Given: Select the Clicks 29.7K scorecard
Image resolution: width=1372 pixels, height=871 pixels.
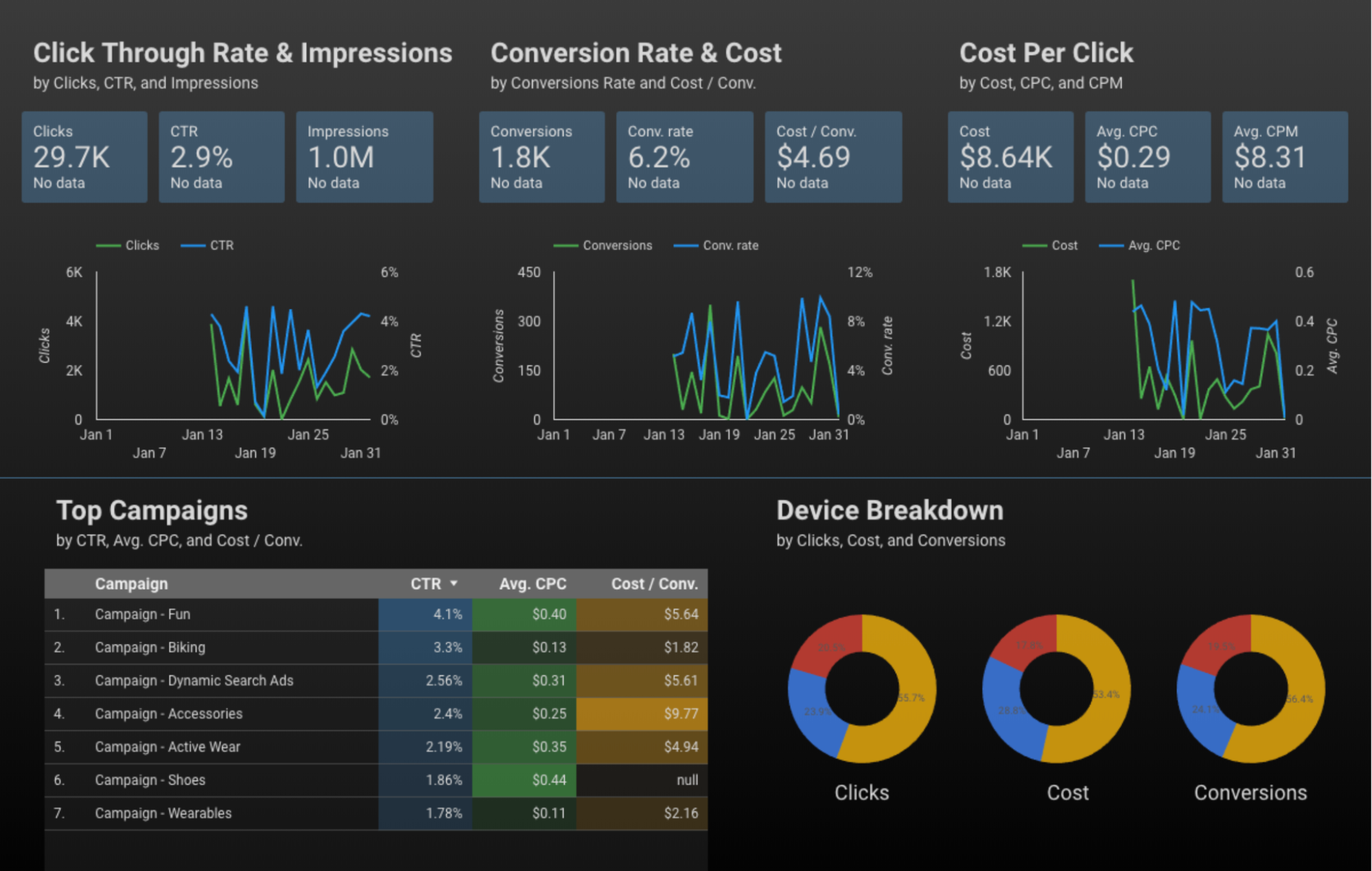Looking at the screenshot, I should click(x=84, y=157).
